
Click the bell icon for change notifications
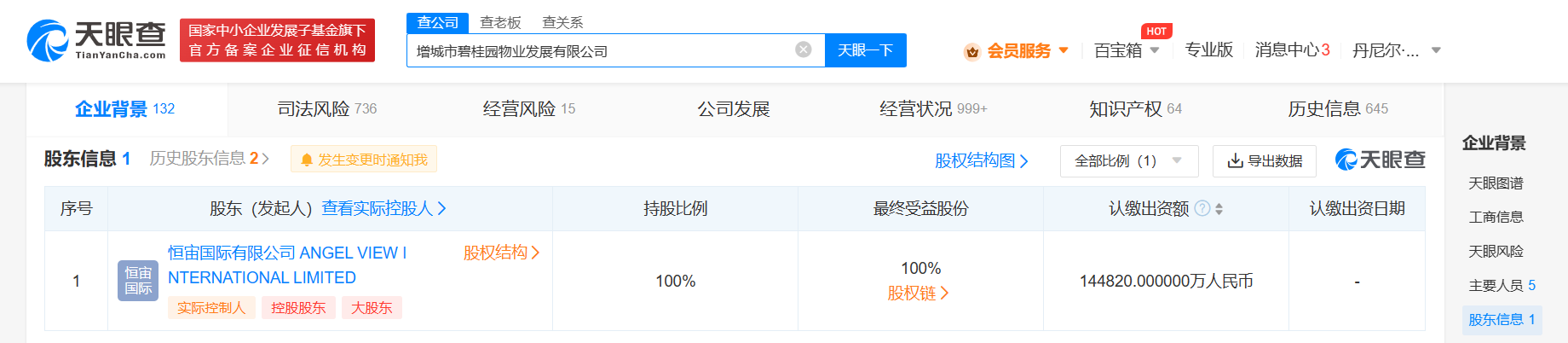(x=307, y=160)
